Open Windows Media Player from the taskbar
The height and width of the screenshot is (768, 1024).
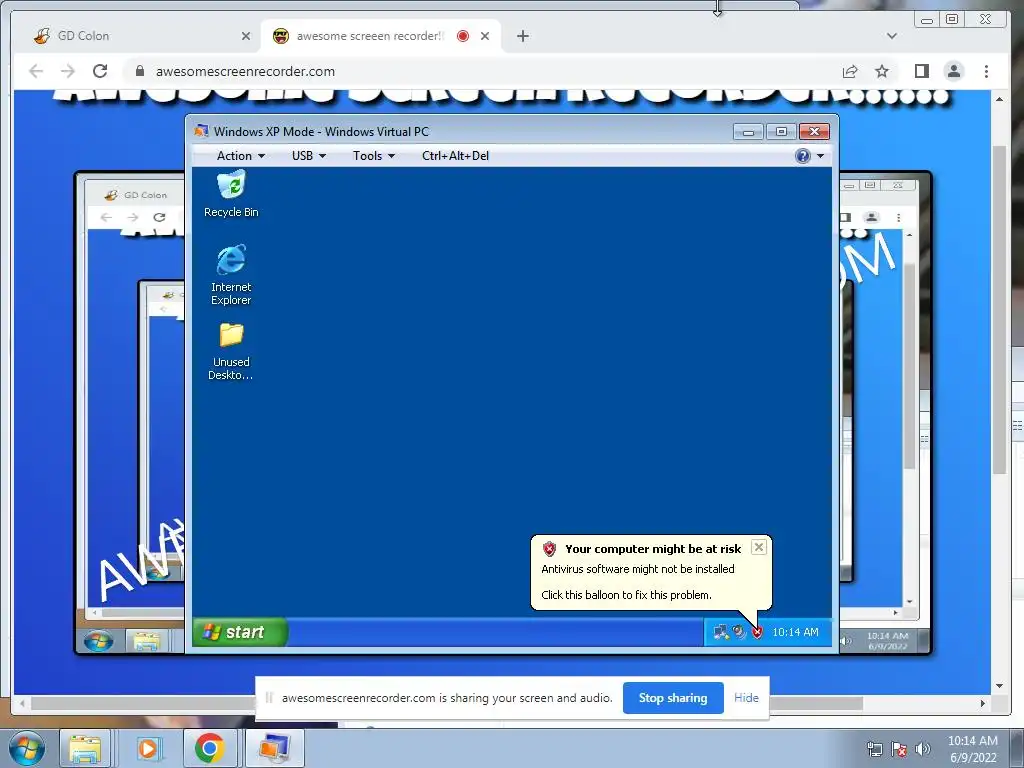tap(148, 749)
